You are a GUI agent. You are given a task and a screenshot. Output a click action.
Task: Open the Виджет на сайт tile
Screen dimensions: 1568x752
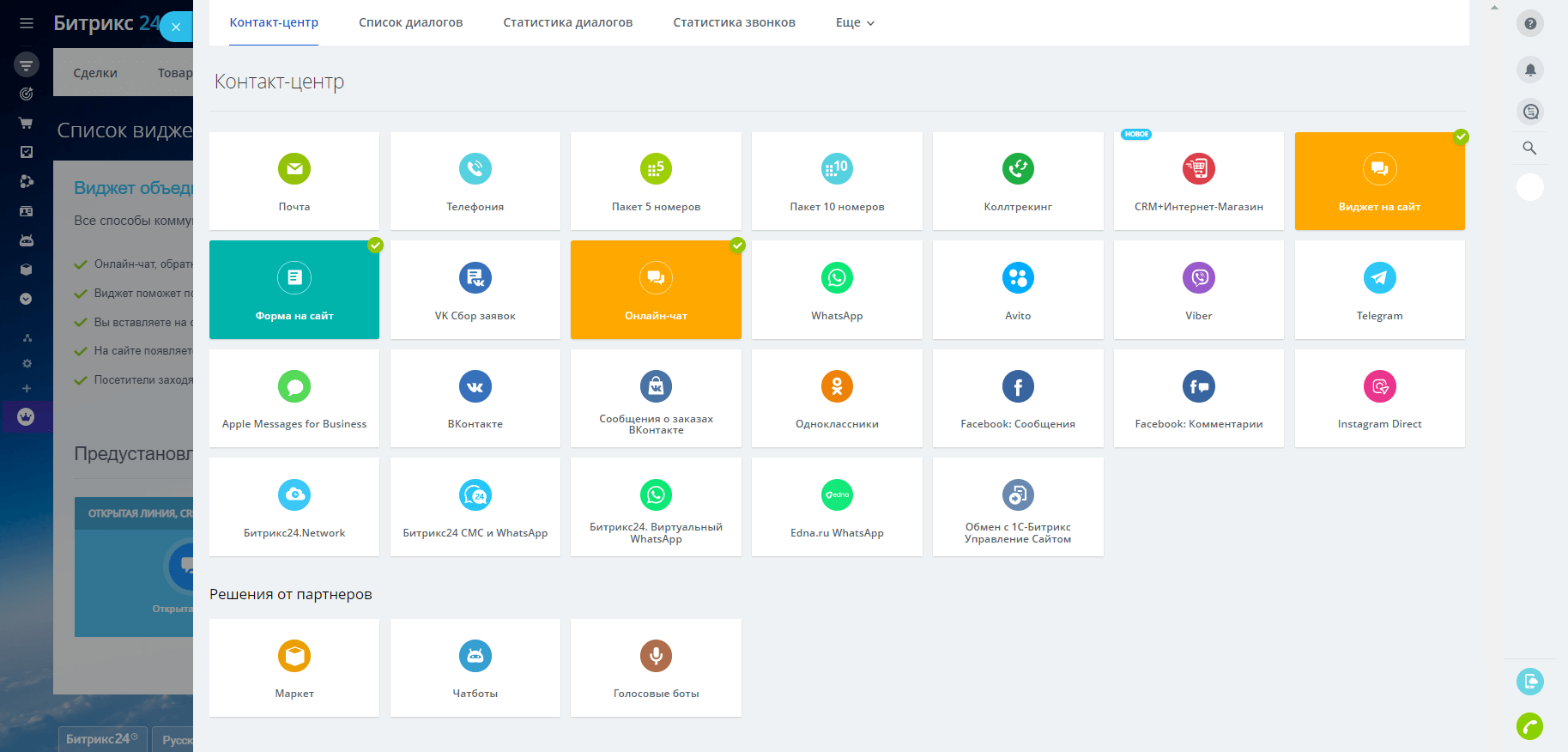pos(1380,181)
